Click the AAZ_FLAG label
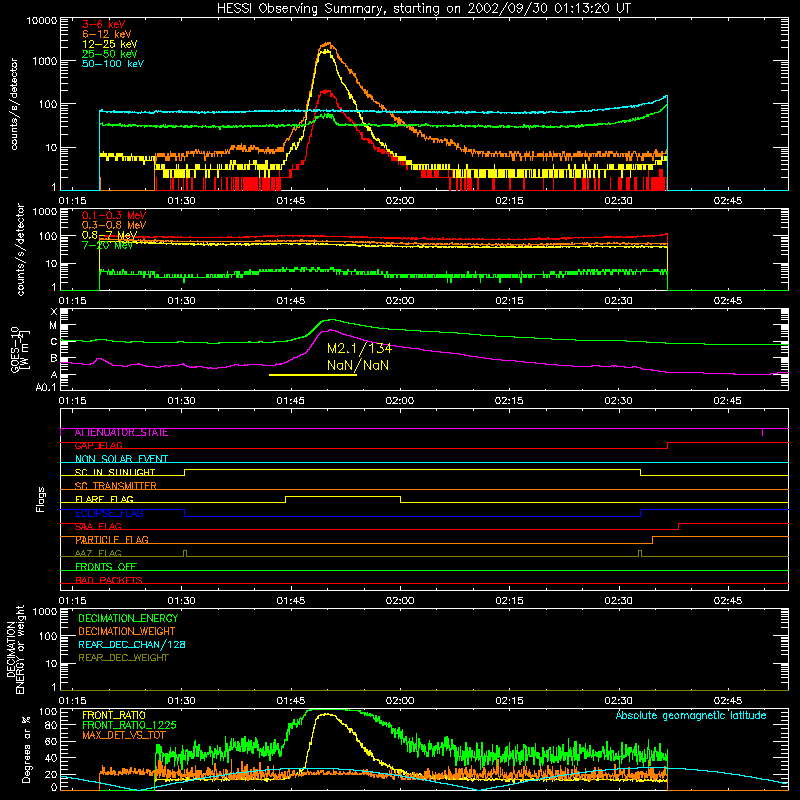The image size is (800, 800). tap(98, 553)
